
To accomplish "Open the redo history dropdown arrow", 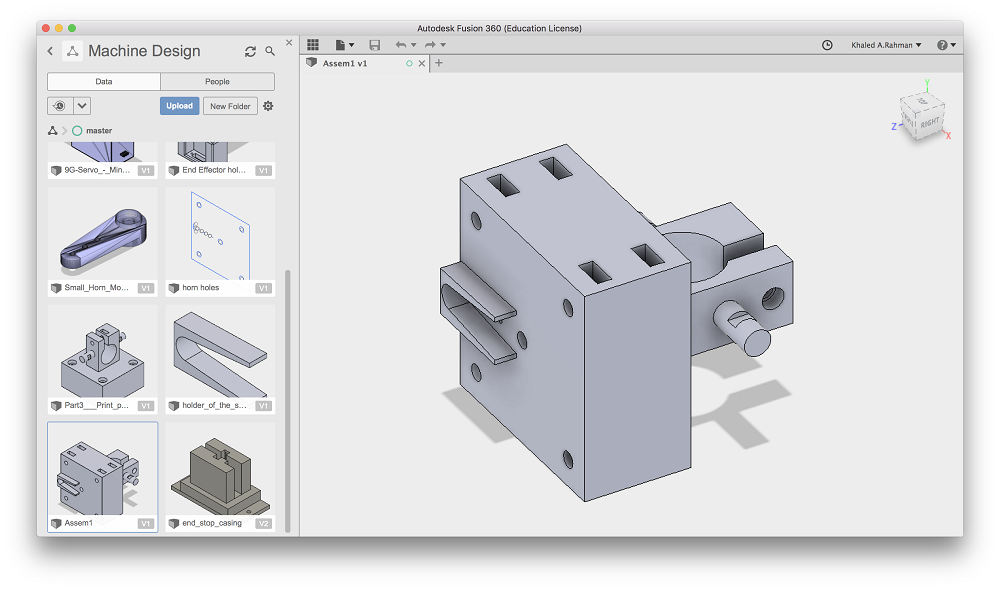I will click(x=443, y=45).
